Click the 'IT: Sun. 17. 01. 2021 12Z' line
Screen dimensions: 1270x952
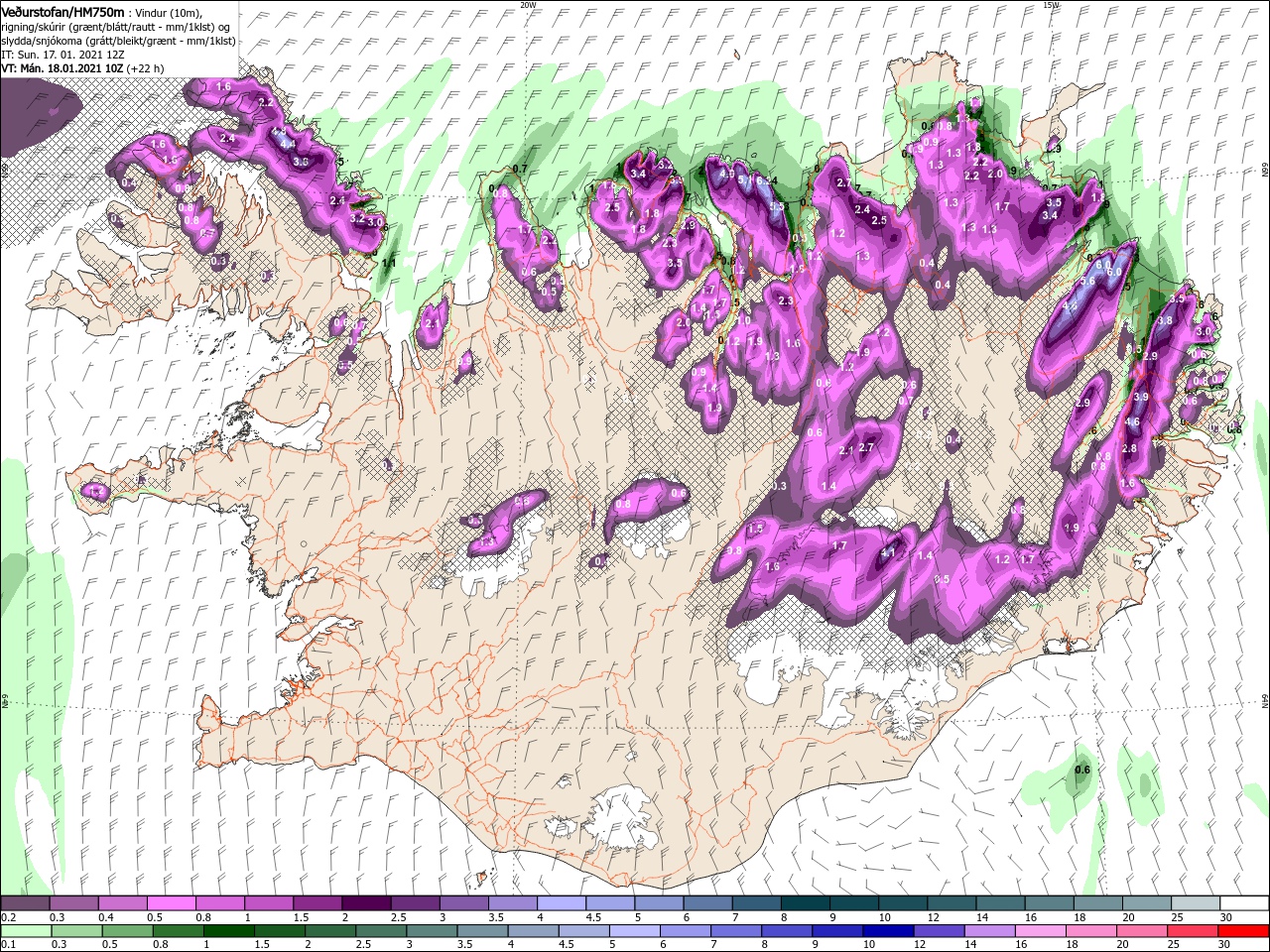(62, 54)
